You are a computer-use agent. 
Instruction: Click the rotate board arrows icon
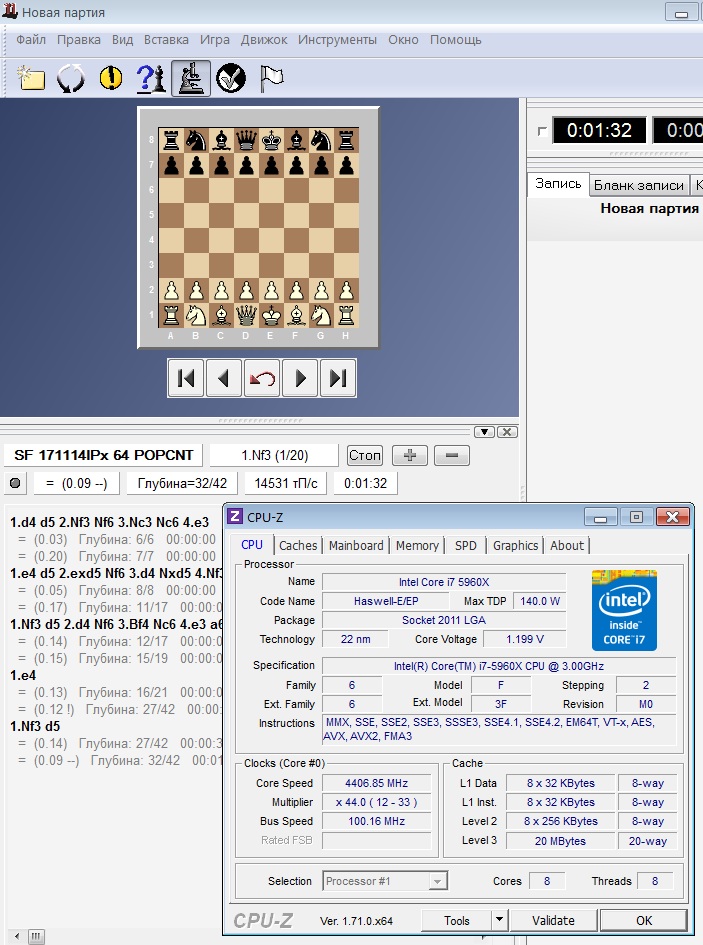[71, 78]
